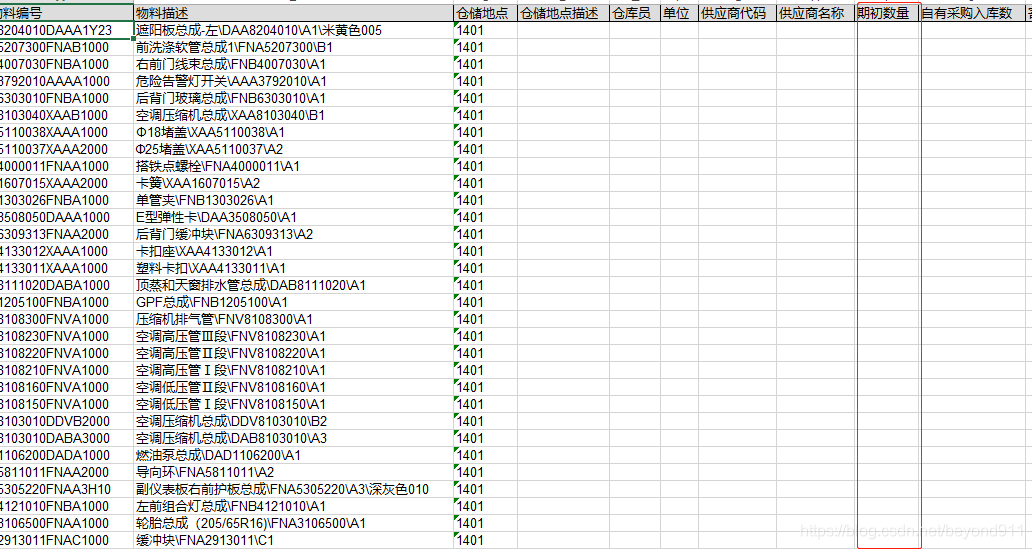Select the 右前门线束总成 description cell

(294, 65)
